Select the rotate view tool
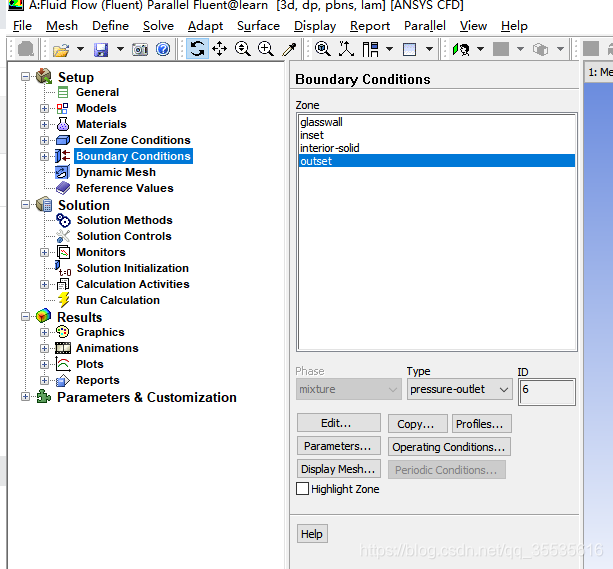This screenshot has width=613, height=569. pyautogui.click(x=197, y=49)
